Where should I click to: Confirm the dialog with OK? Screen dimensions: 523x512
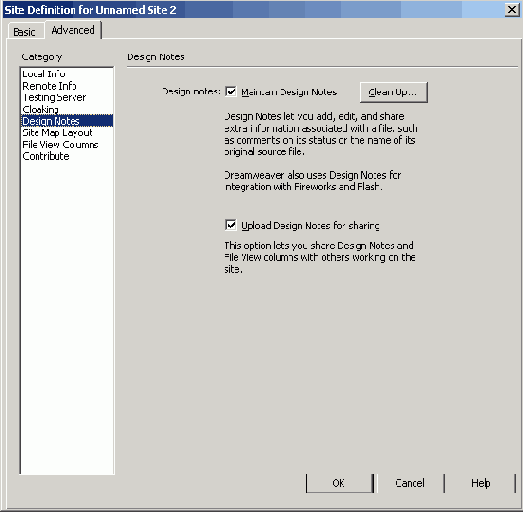click(339, 483)
